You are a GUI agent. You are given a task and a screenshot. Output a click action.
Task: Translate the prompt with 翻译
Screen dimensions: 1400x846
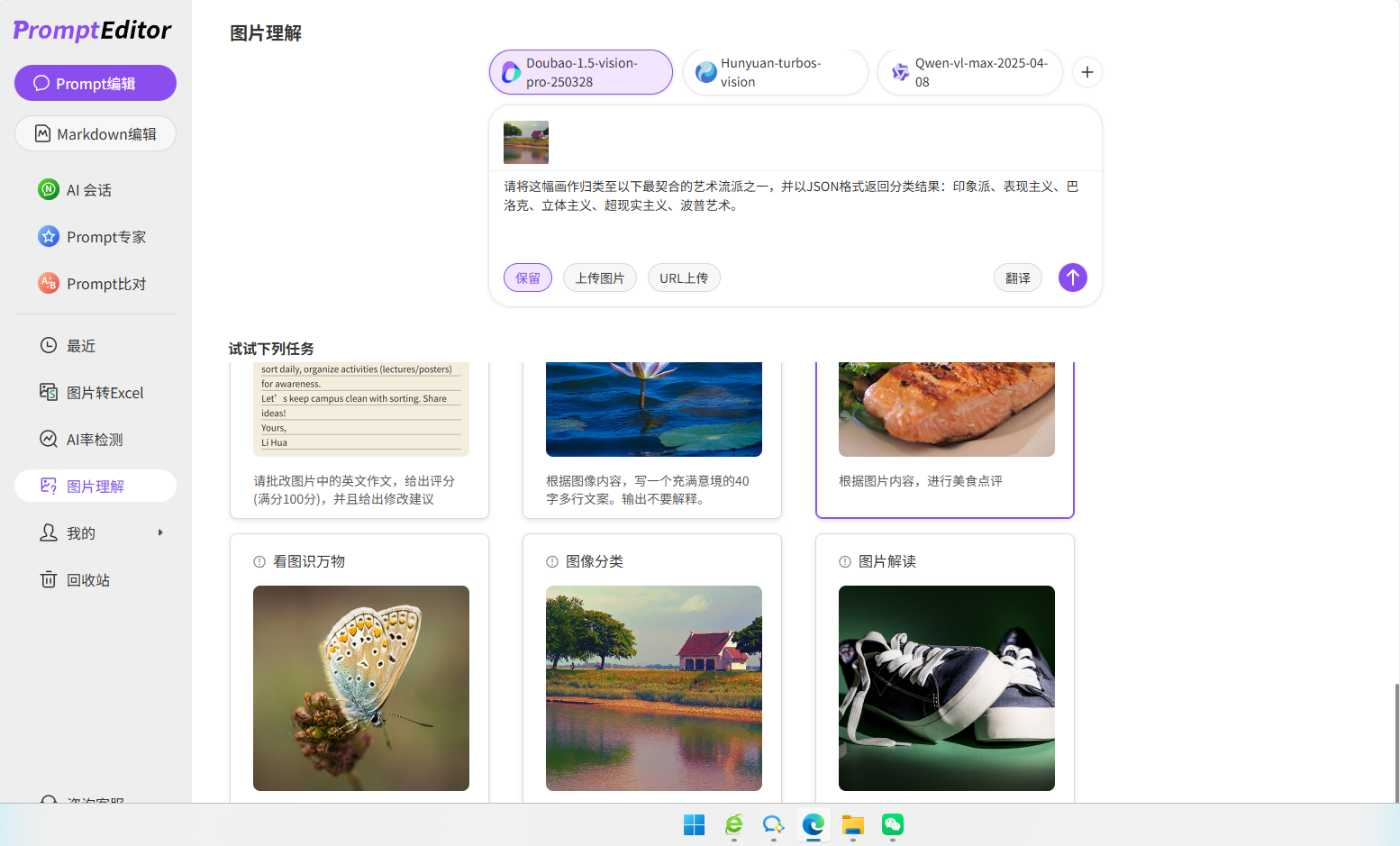click(x=1017, y=277)
